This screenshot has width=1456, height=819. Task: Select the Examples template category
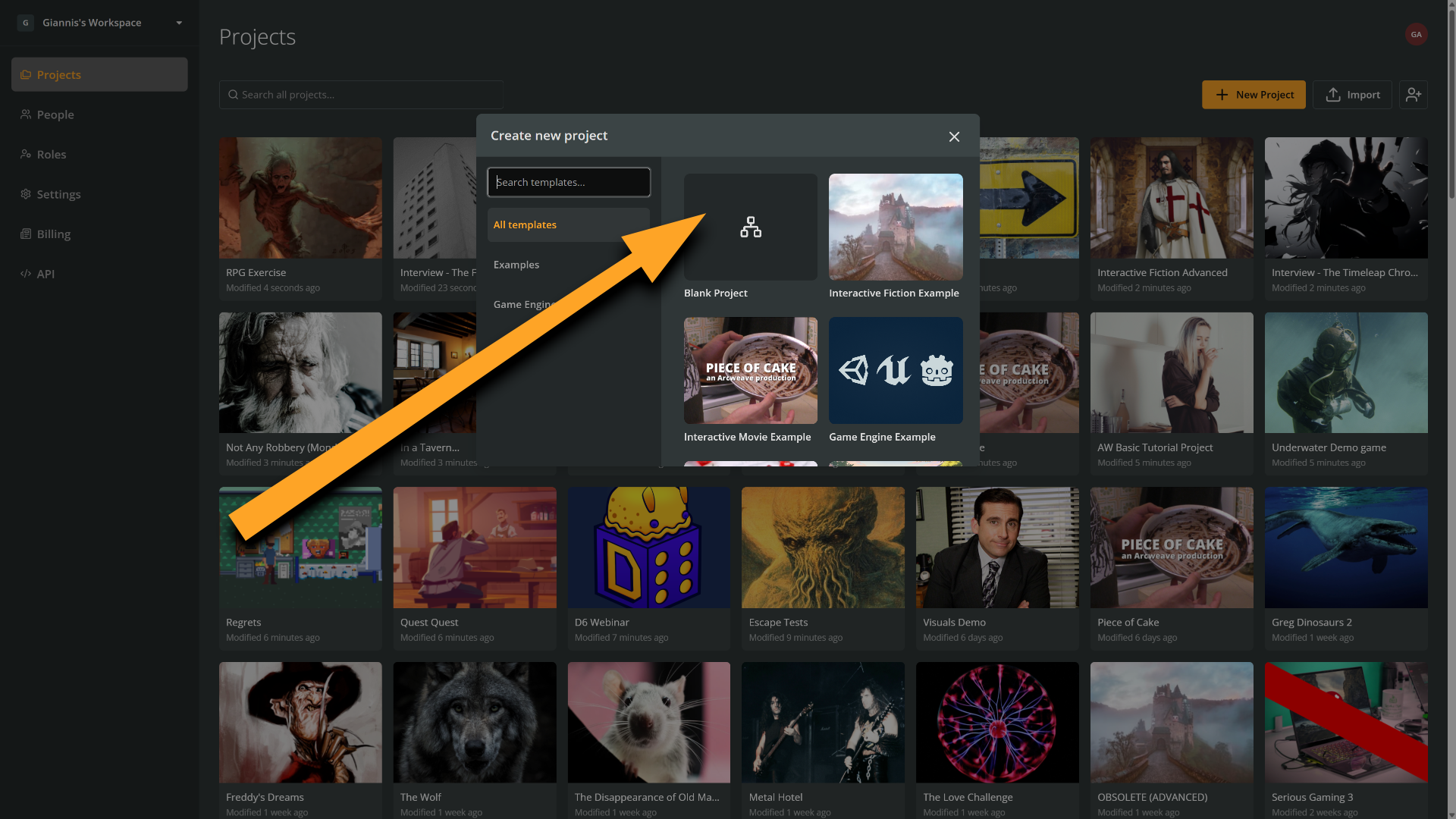coord(516,265)
